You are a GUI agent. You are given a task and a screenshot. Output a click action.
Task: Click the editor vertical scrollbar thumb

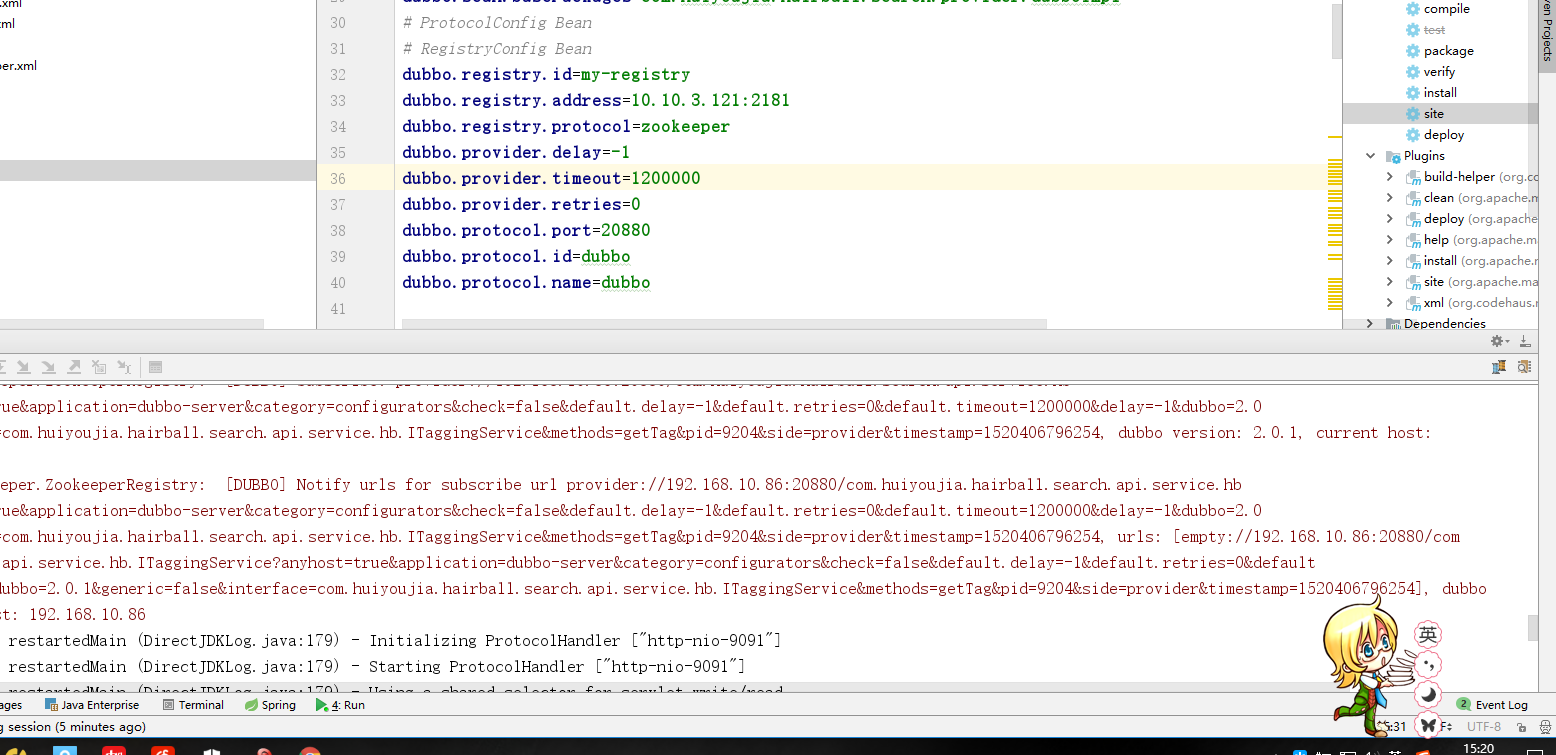1337,30
